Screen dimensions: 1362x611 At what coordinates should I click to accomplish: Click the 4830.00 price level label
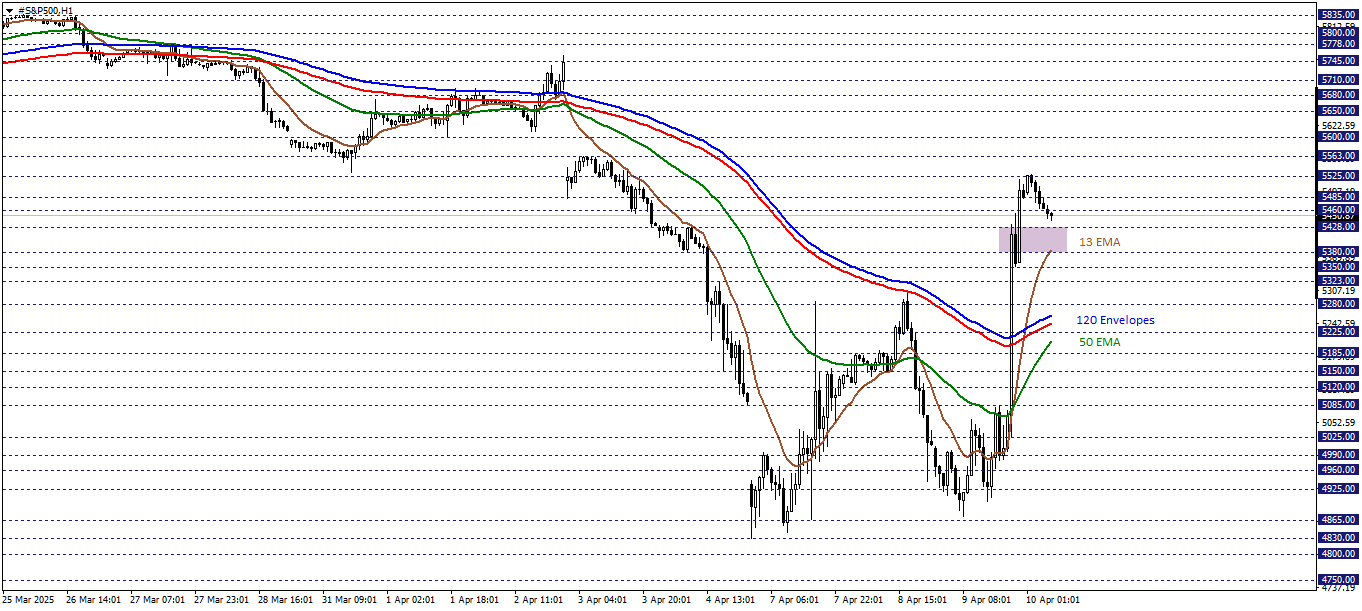[1338, 538]
